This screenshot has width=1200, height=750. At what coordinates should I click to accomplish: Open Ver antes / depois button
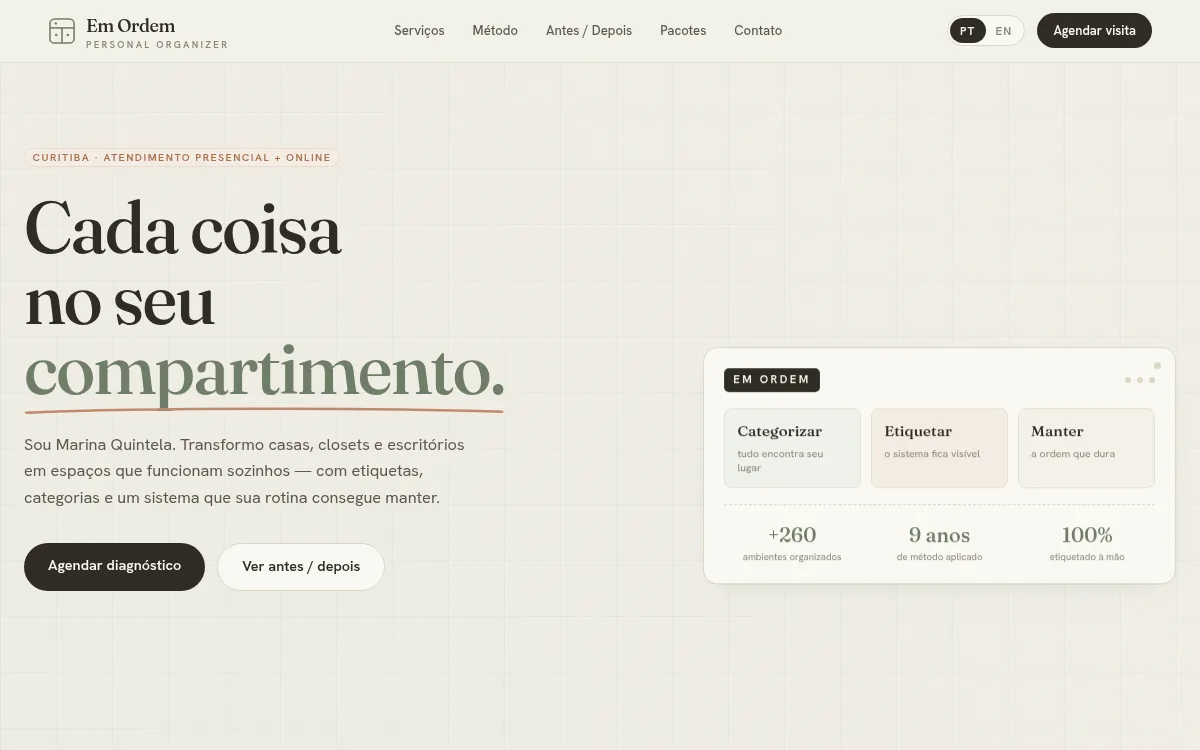pos(301,566)
